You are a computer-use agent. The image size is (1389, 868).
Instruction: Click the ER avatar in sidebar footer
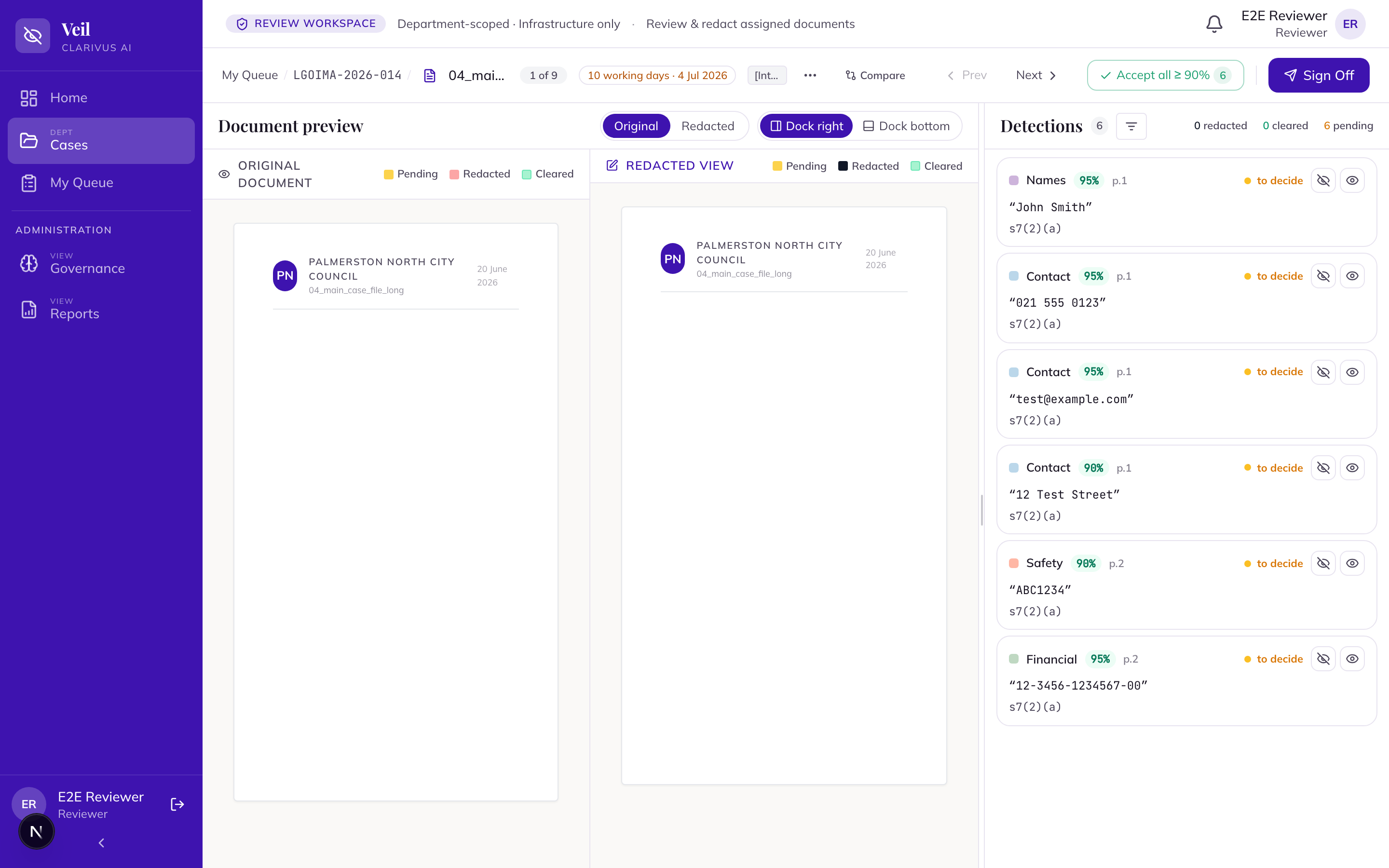pyautogui.click(x=29, y=804)
